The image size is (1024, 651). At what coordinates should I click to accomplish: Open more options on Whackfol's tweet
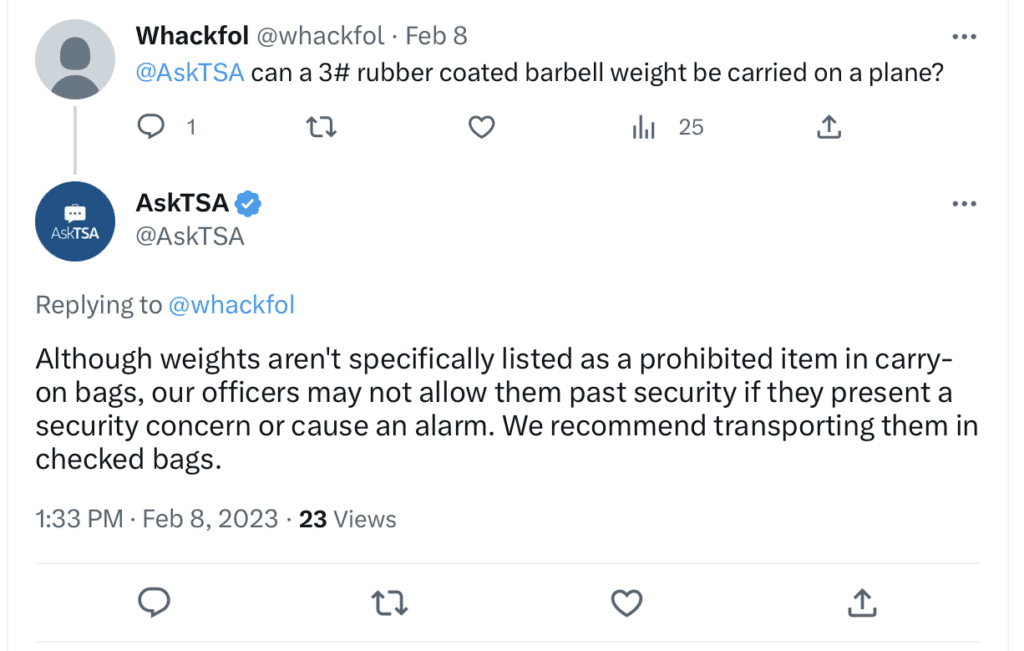(964, 37)
